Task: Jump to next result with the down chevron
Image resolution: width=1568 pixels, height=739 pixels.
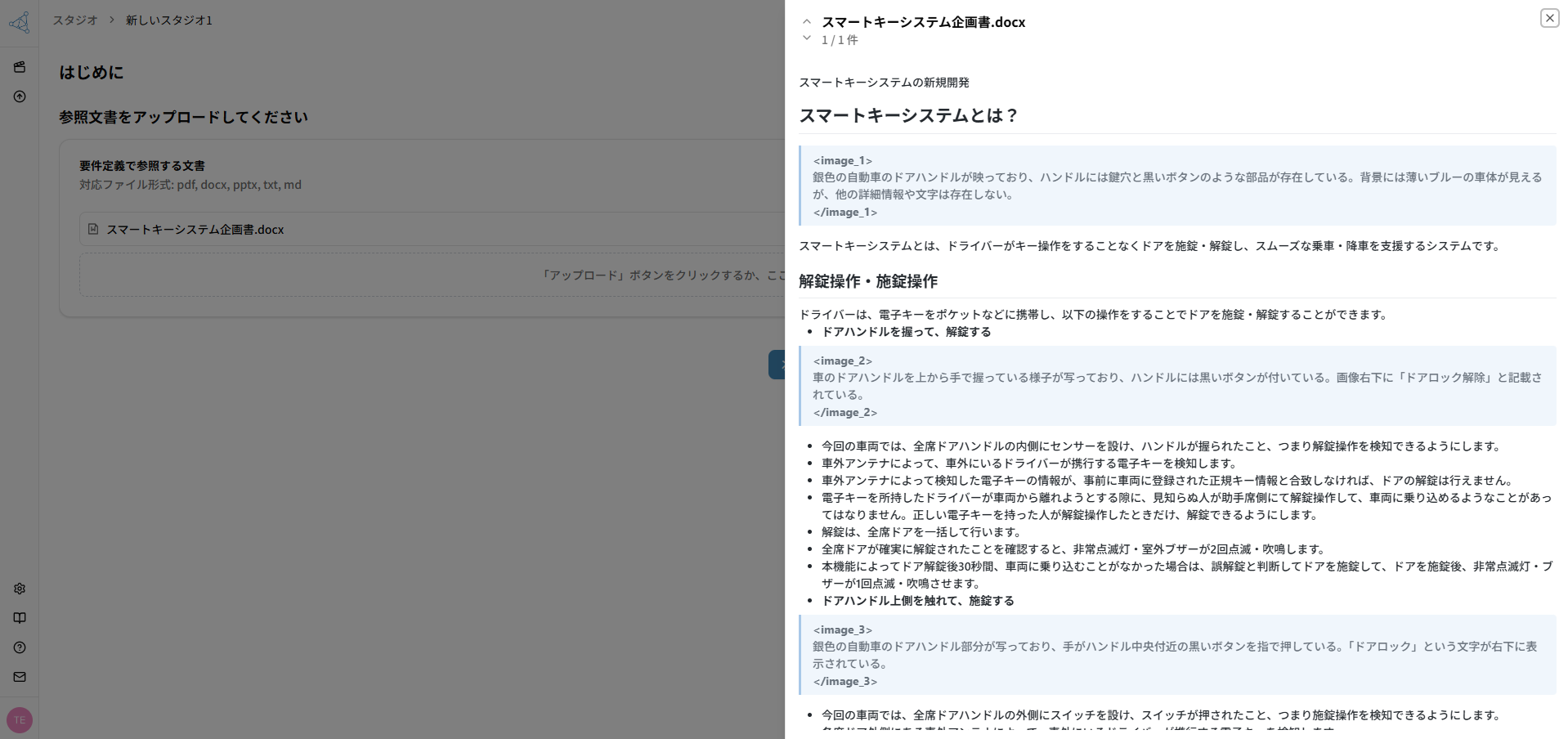Action: point(807,38)
